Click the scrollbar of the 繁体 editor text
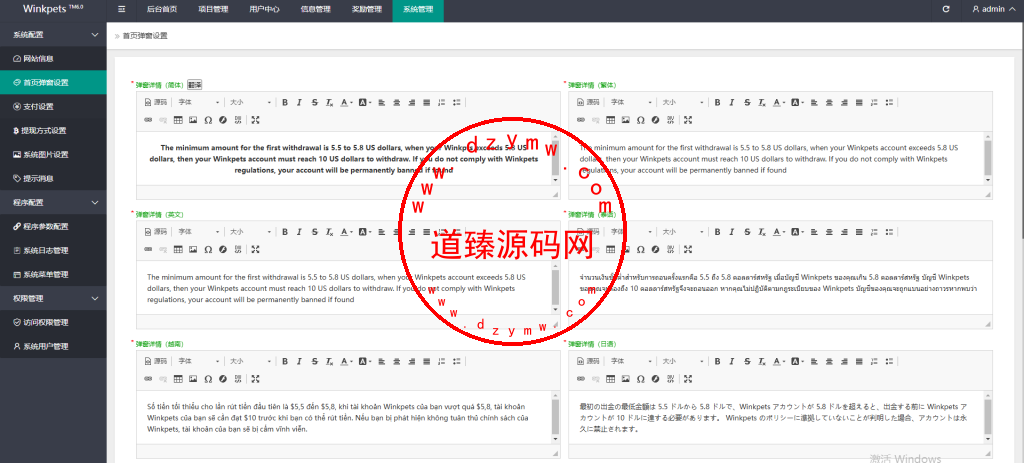Viewport: 1024px width, 463px height. coord(987,159)
